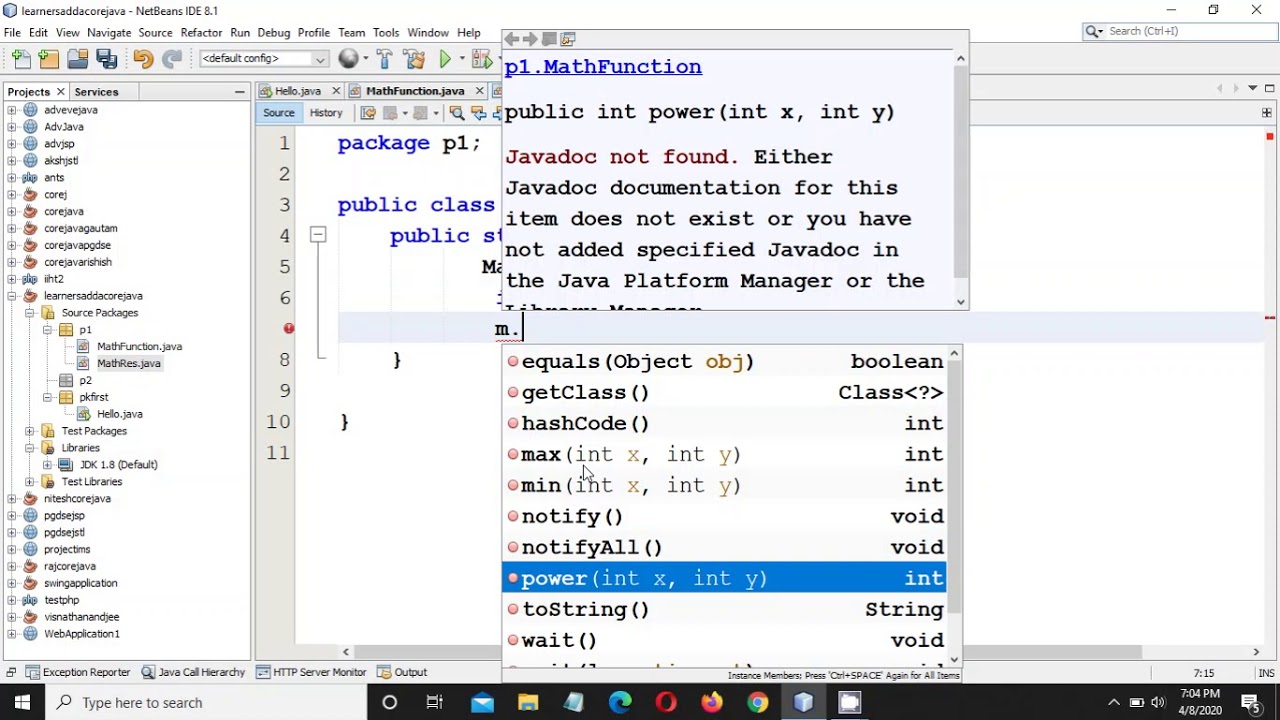Collapse the learnersaddacorejava project node
The height and width of the screenshot is (720, 1280).
point(13,296)
